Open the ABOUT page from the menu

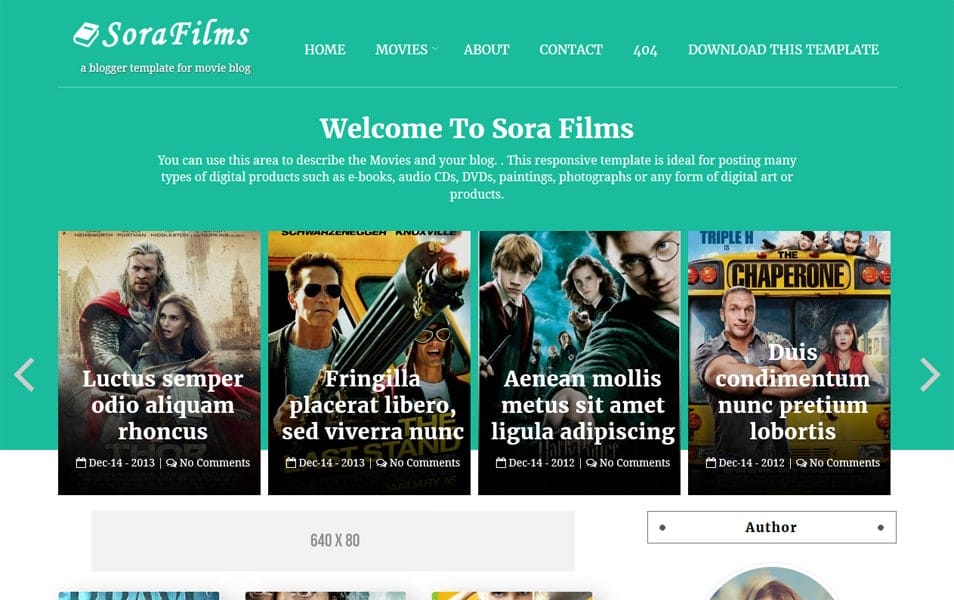486,48
